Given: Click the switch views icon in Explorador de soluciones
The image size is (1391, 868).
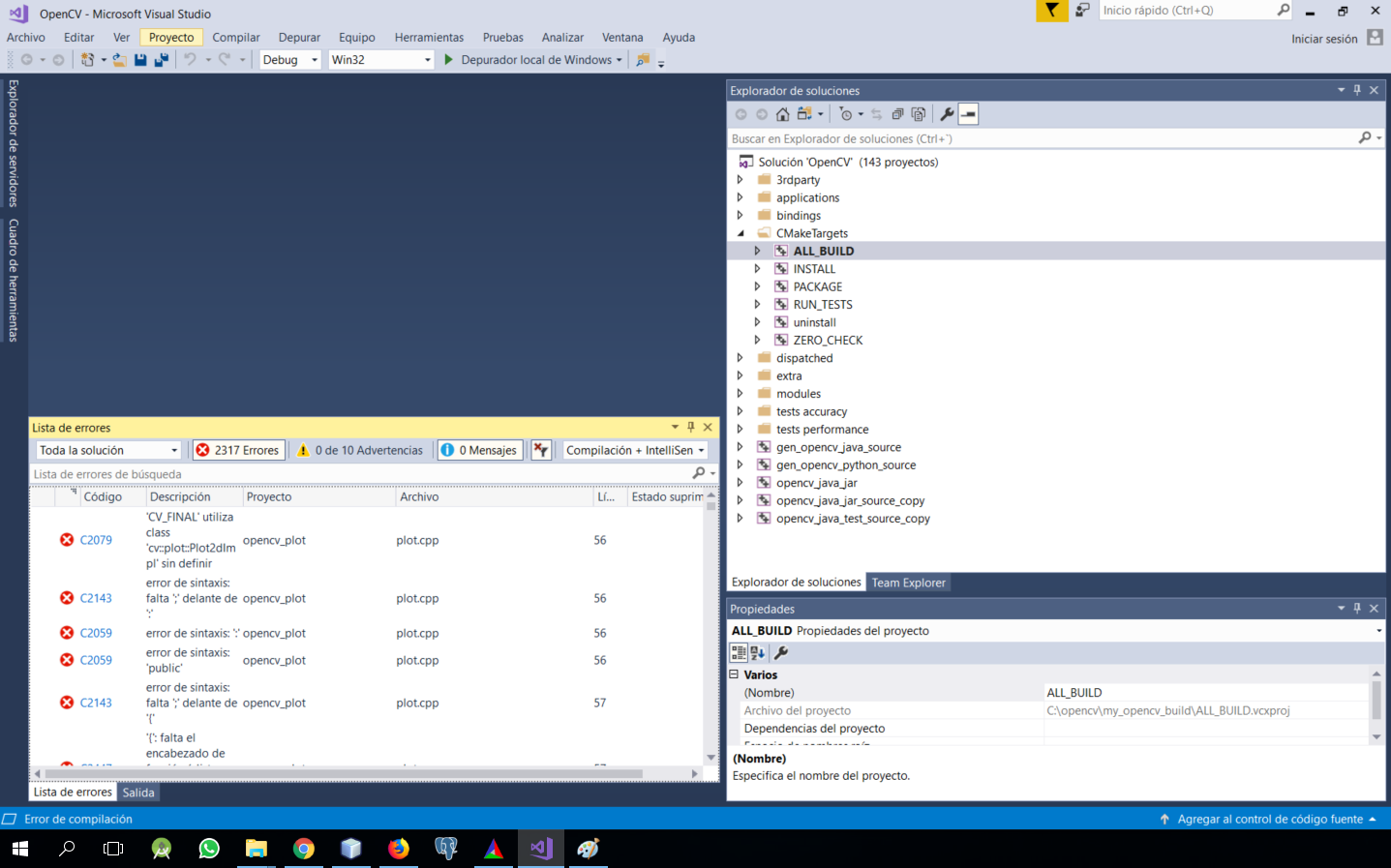Looking at the screenshot, I should [x=804, y=114].
